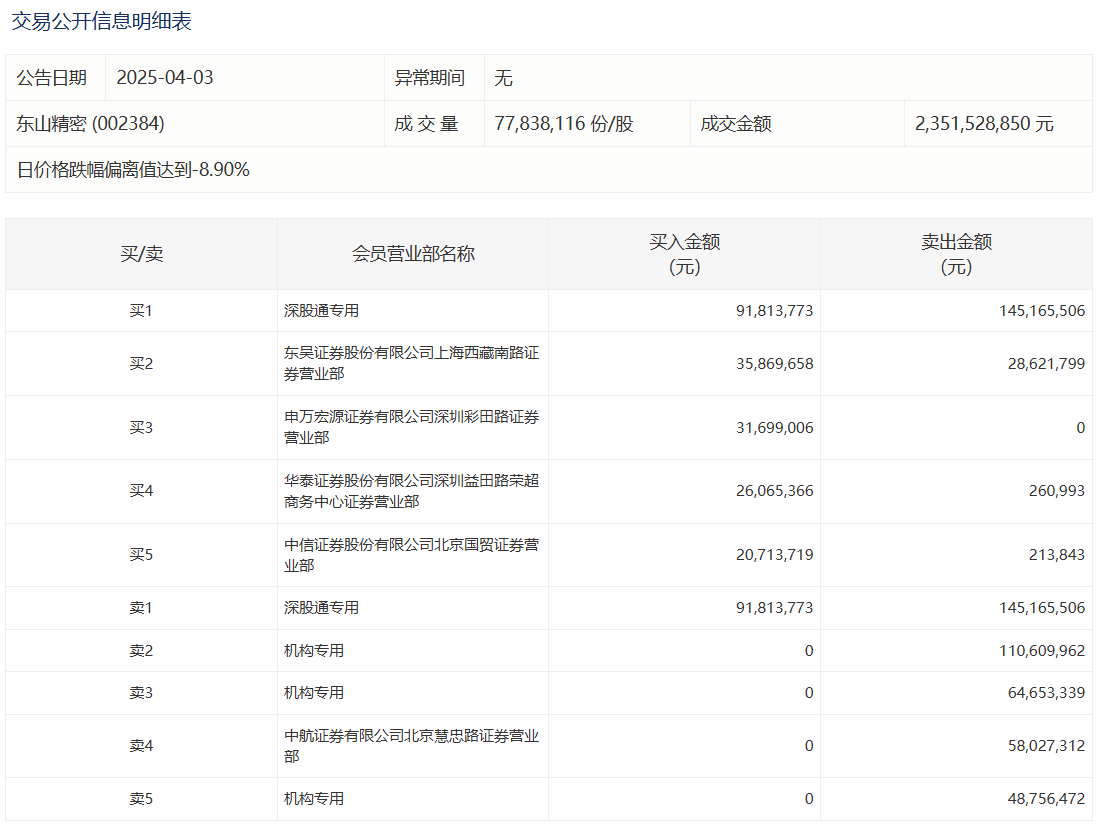Select the 买3 row label

point(141,428)
